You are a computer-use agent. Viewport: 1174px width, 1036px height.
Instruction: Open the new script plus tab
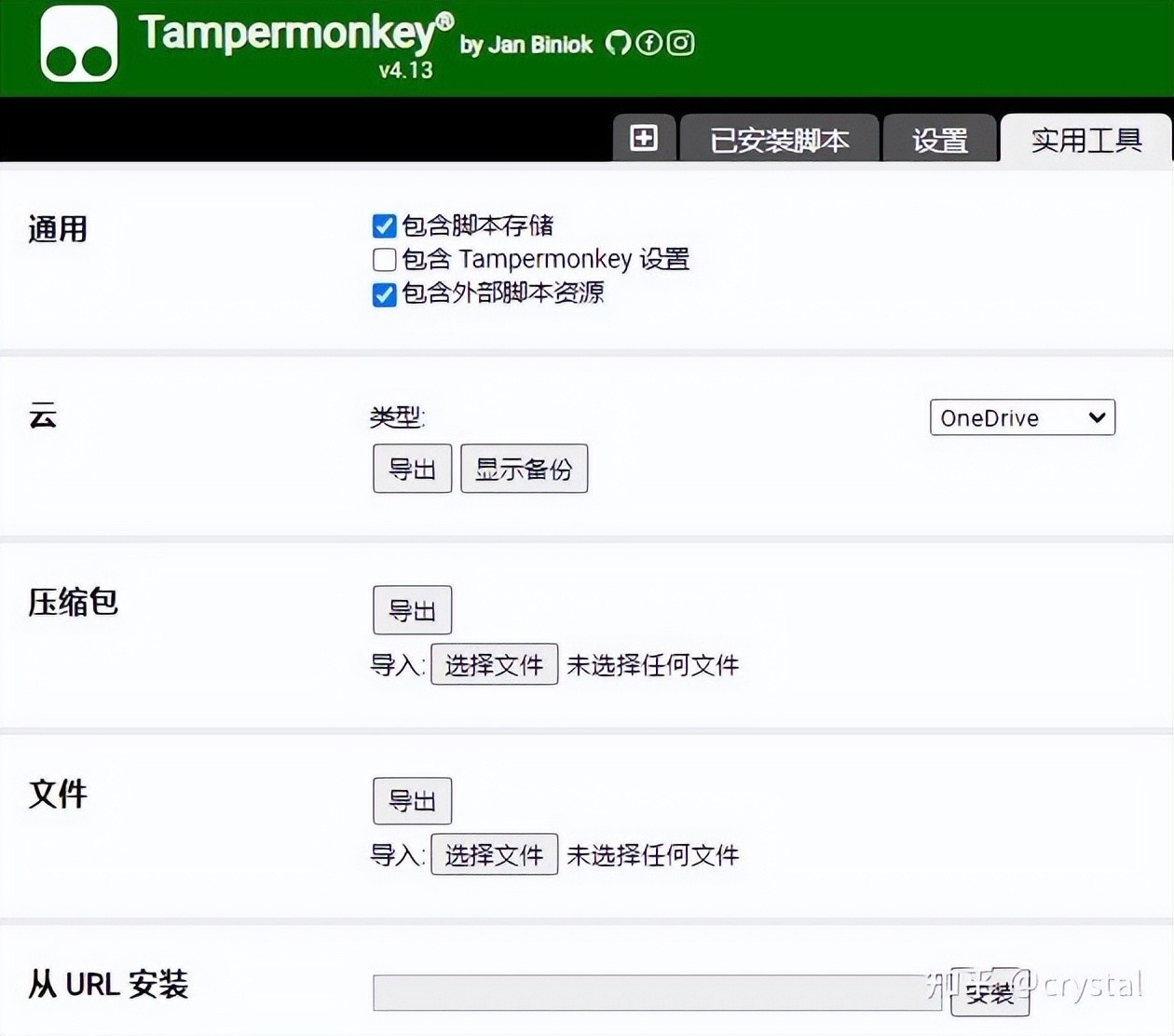click(x=644, y=138)
